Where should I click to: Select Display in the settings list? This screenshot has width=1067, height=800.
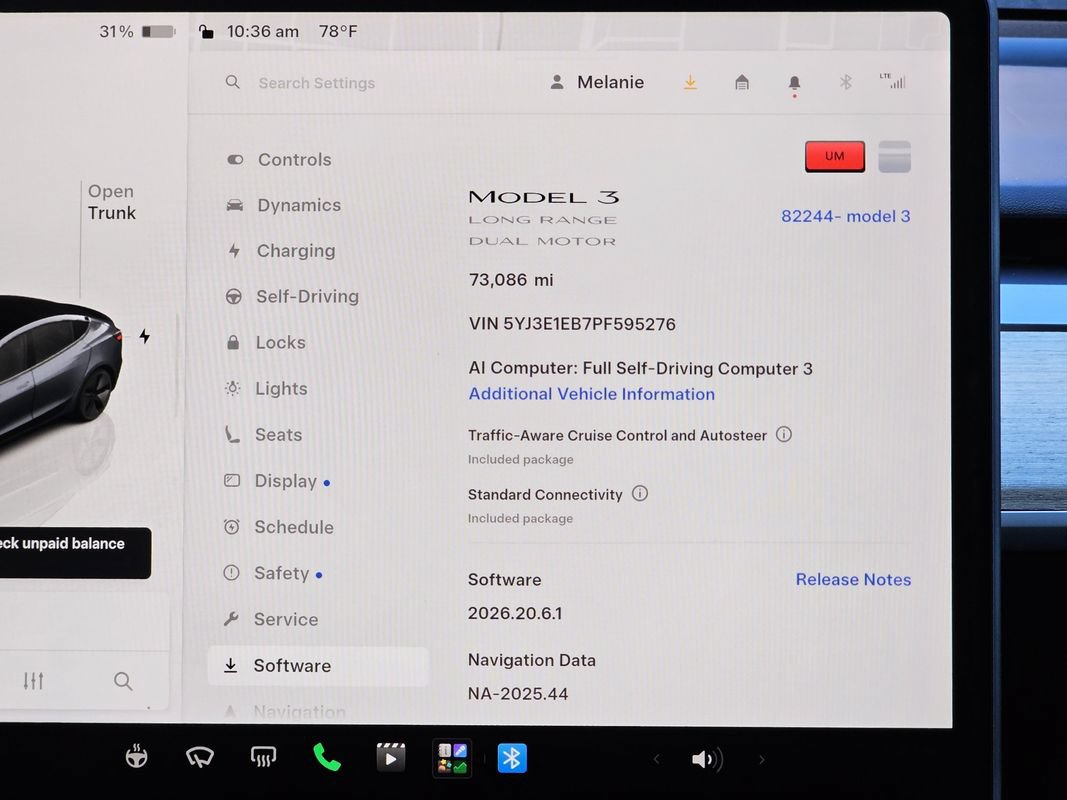coord(277,481)
